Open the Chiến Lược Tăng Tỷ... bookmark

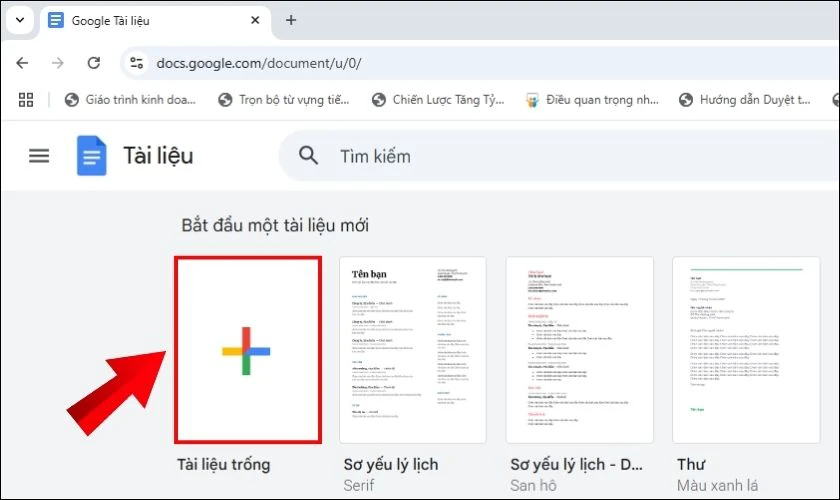[438, 100]
